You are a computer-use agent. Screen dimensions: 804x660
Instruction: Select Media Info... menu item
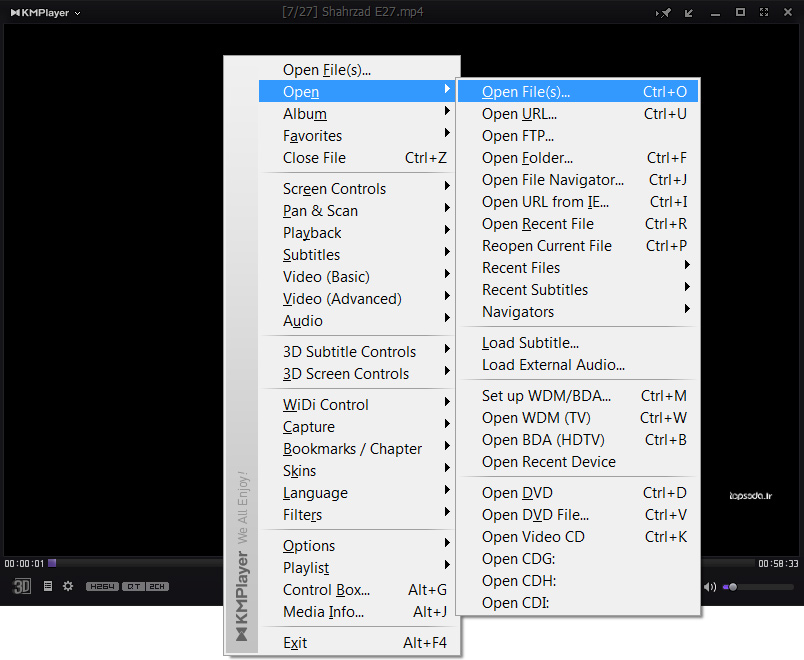coord(358,612)
